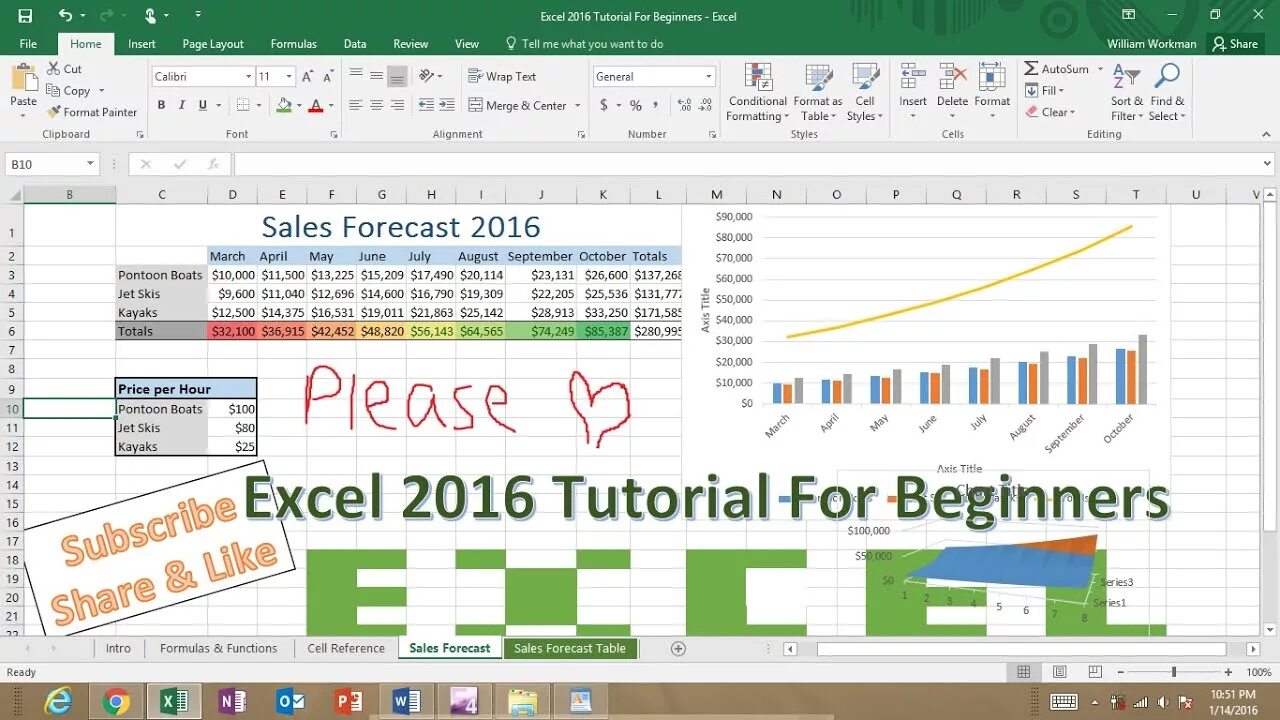1280x720 pixels.
Task: Open Conditional Formatting
Action: pyautogui.click(x=758, y=92)
